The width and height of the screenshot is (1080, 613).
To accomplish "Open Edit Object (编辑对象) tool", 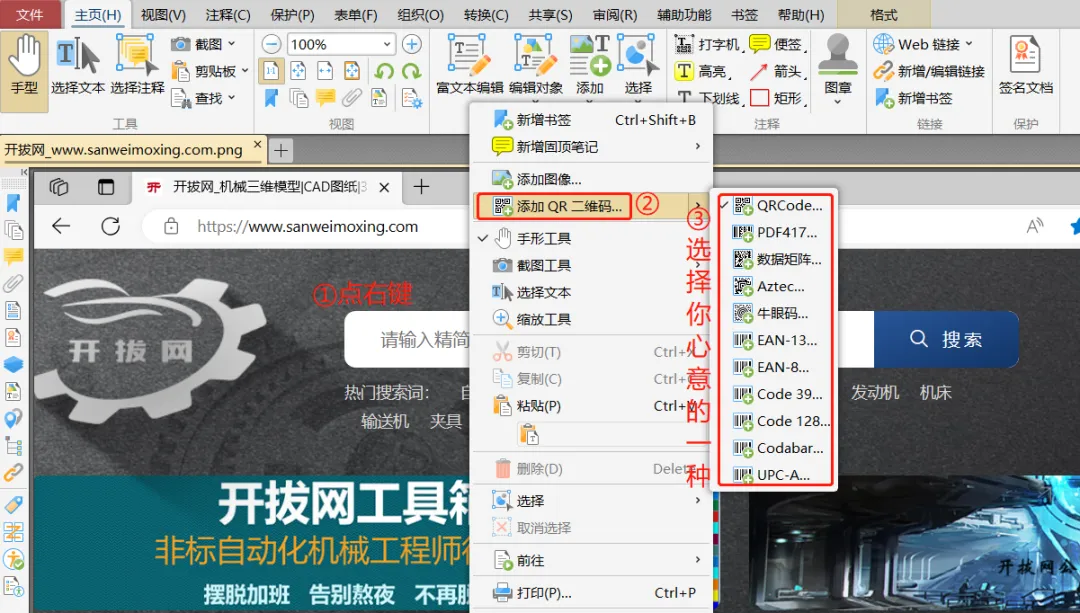I will (x=536, y=67).
